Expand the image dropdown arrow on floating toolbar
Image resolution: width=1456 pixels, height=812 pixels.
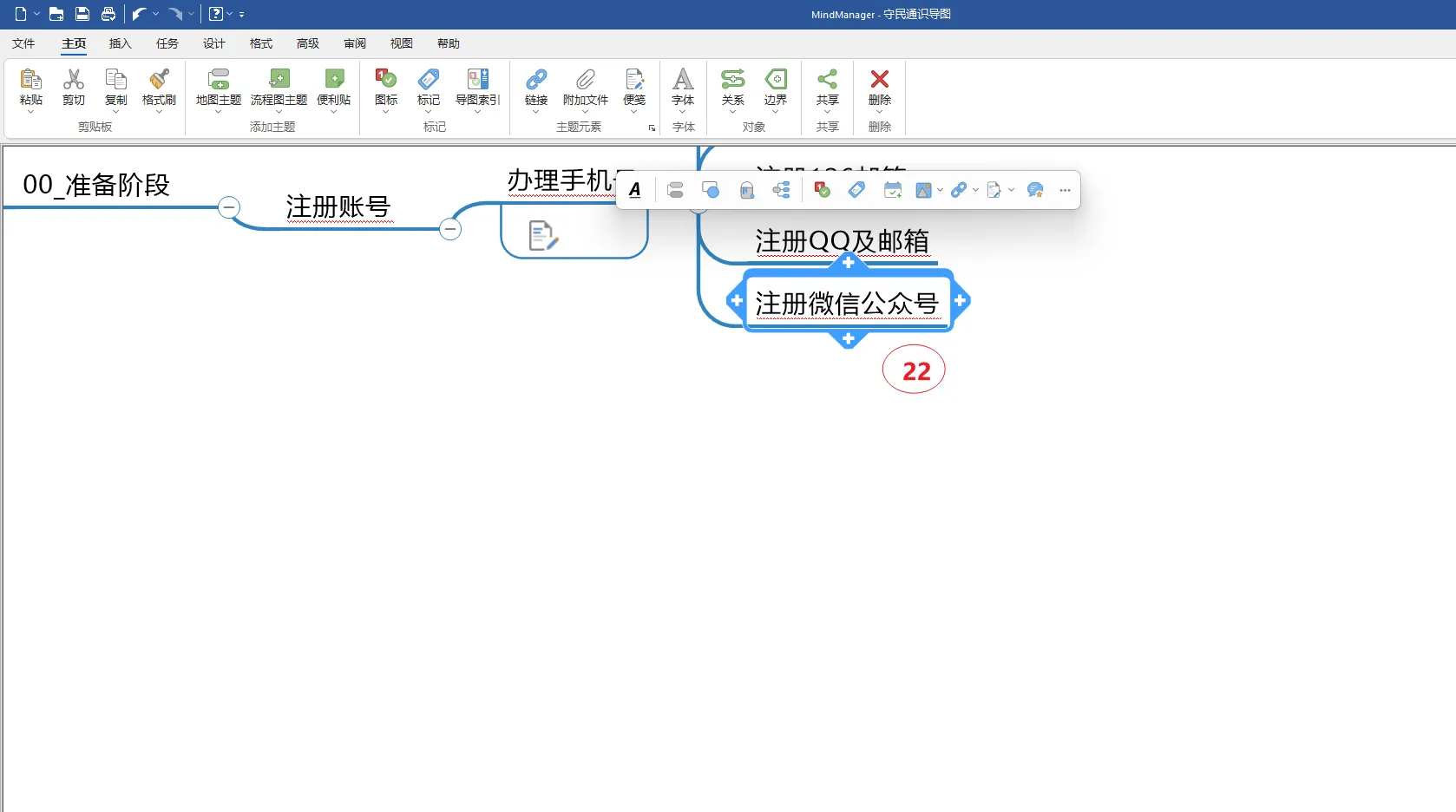tap(940, 190)
